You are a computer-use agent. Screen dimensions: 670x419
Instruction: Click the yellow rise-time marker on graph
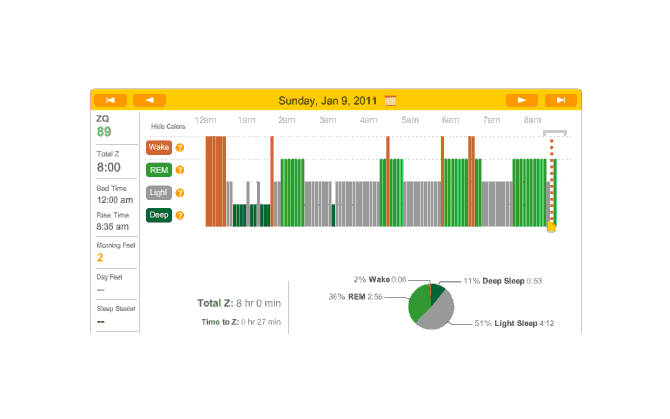(551, 228)
